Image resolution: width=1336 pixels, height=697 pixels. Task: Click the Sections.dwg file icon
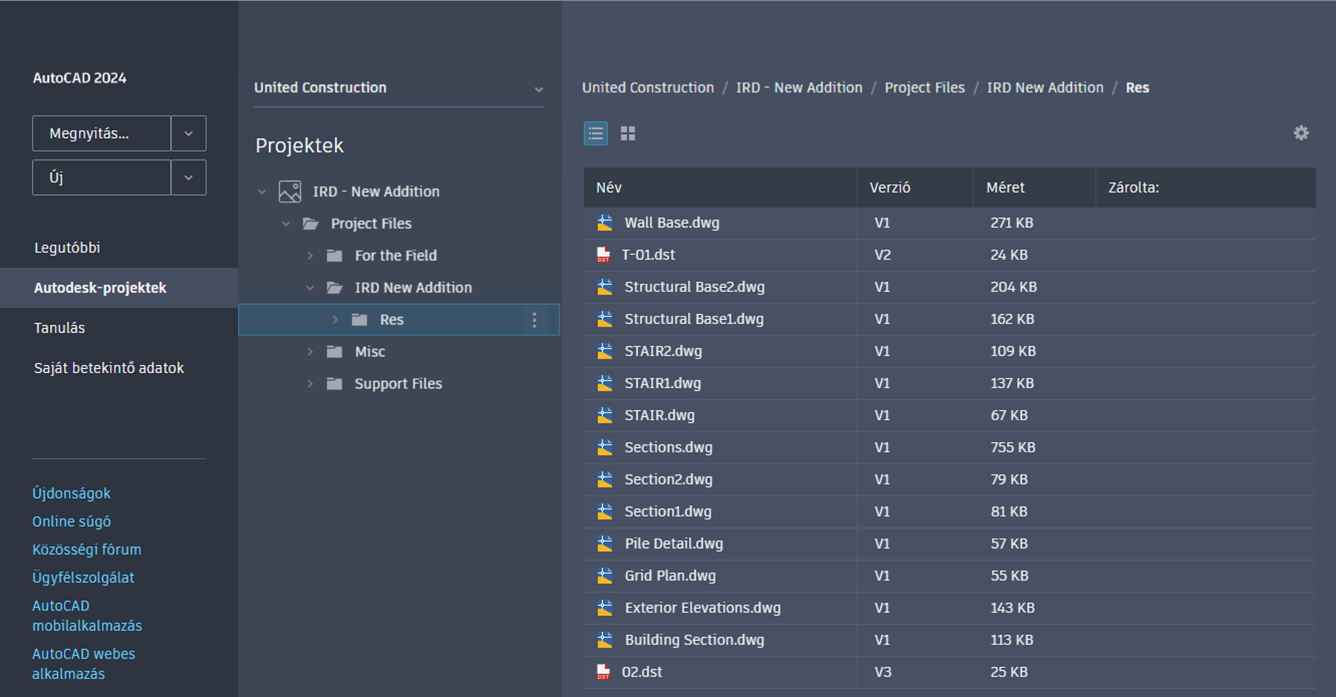[605, 447]
